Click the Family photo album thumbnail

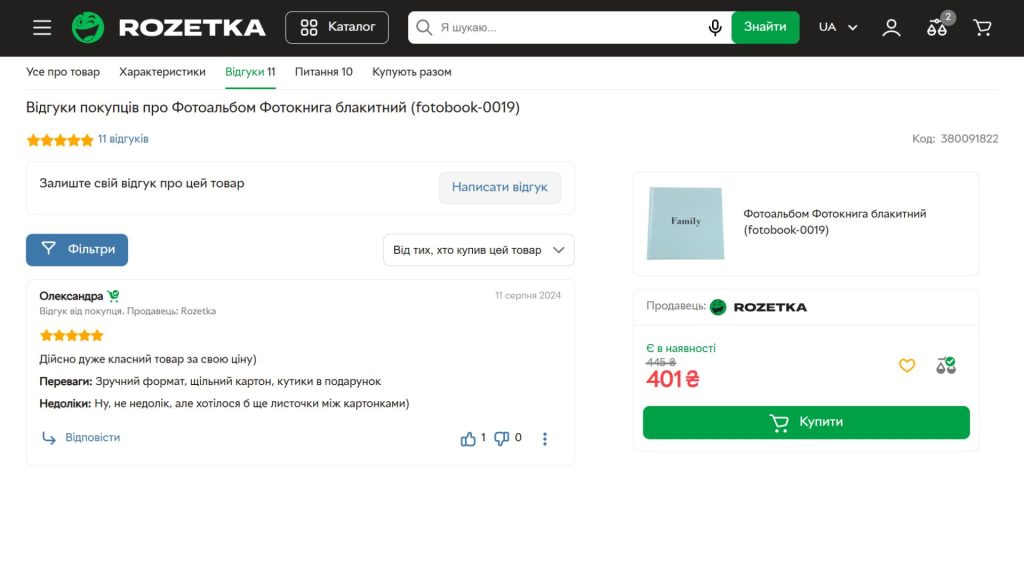point(685,222)
